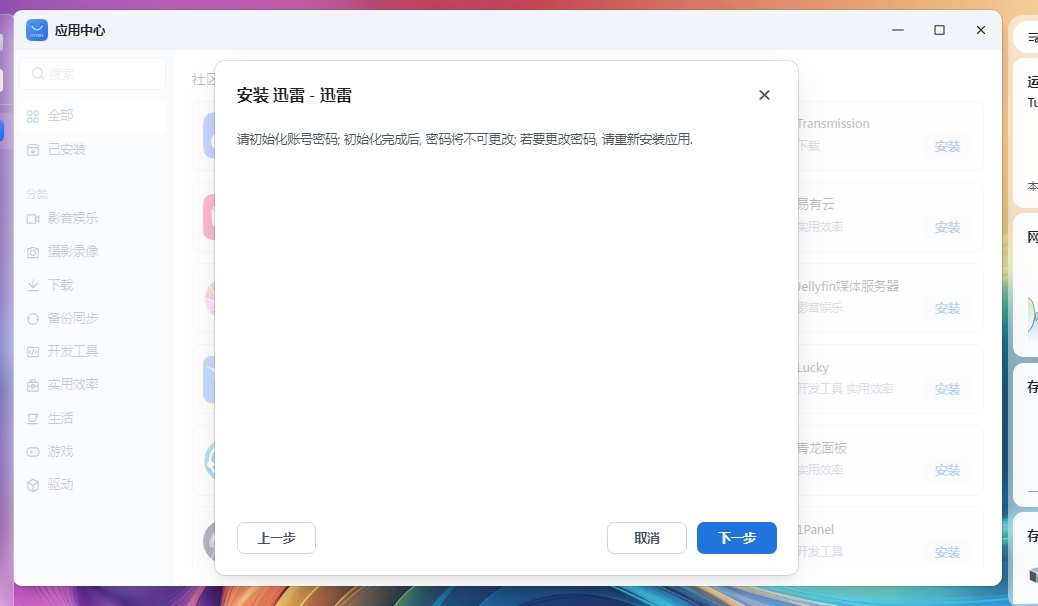Click the 全部 grid icon
This screenshot has width=1038, height=606.
coord(33,117)
